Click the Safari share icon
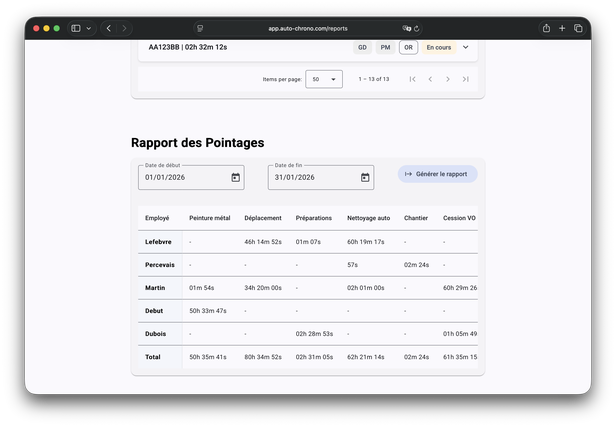The height and width of the screenshot is (427, 616). pyautogui.click(x=546, y=28)
